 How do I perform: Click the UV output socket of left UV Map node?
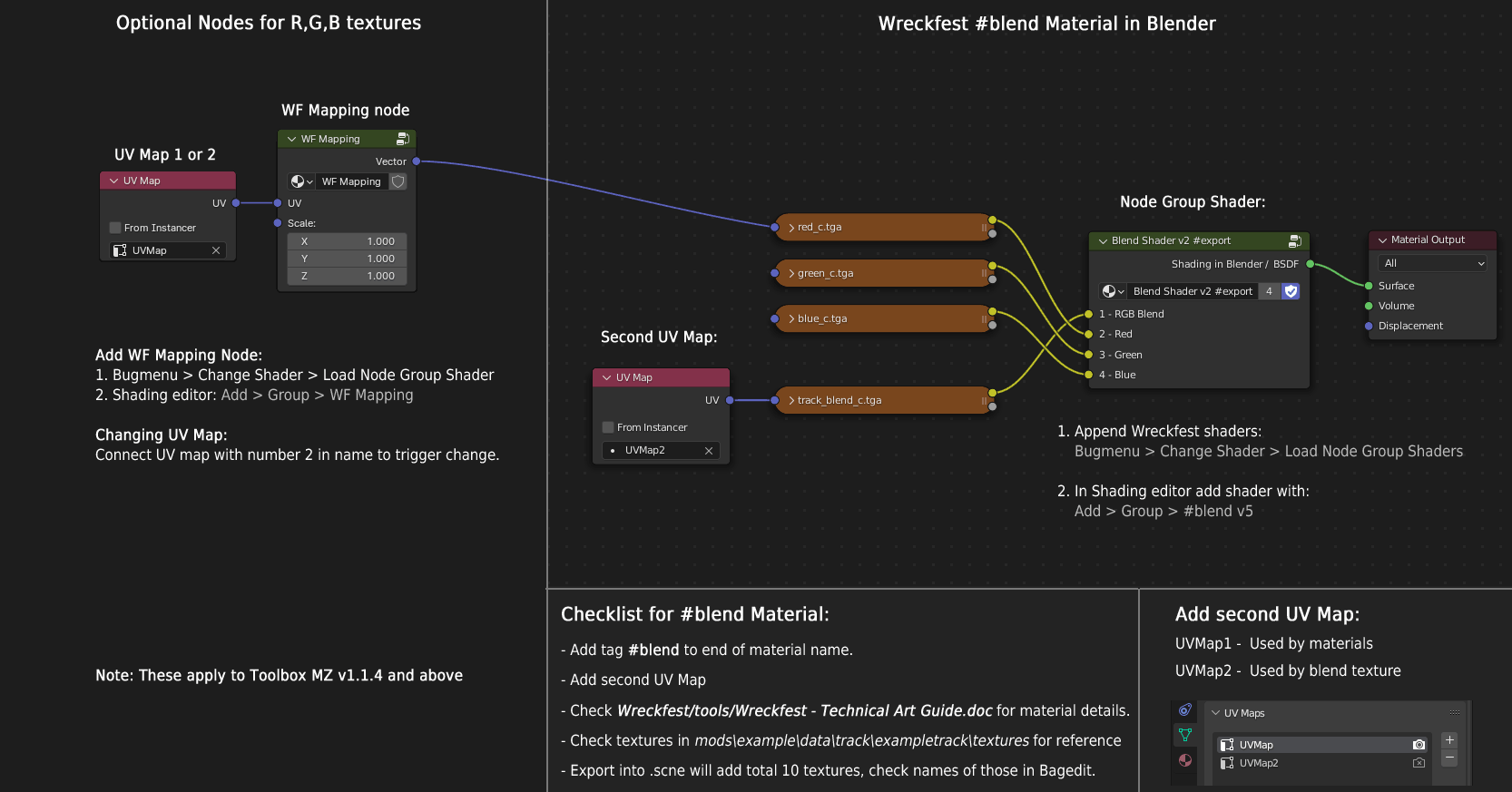click(x=236, y=203)
